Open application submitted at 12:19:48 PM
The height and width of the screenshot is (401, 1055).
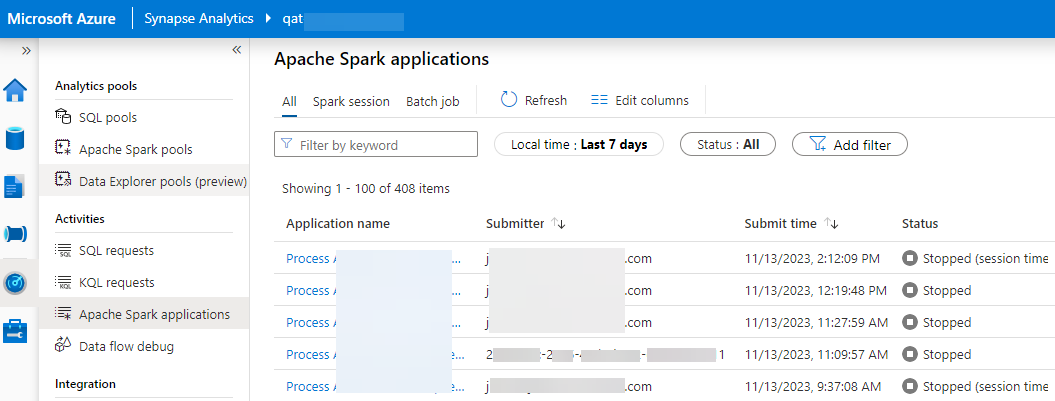pos(374,291)
